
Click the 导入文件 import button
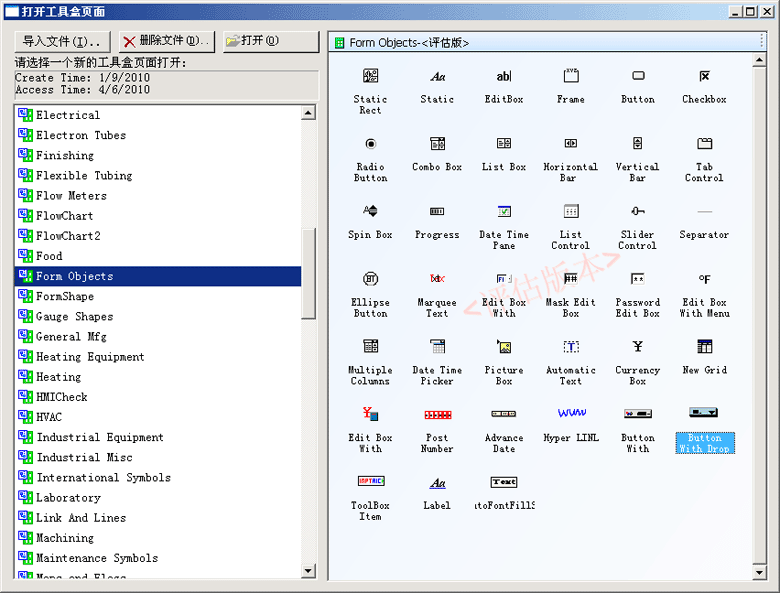(62, 41)
